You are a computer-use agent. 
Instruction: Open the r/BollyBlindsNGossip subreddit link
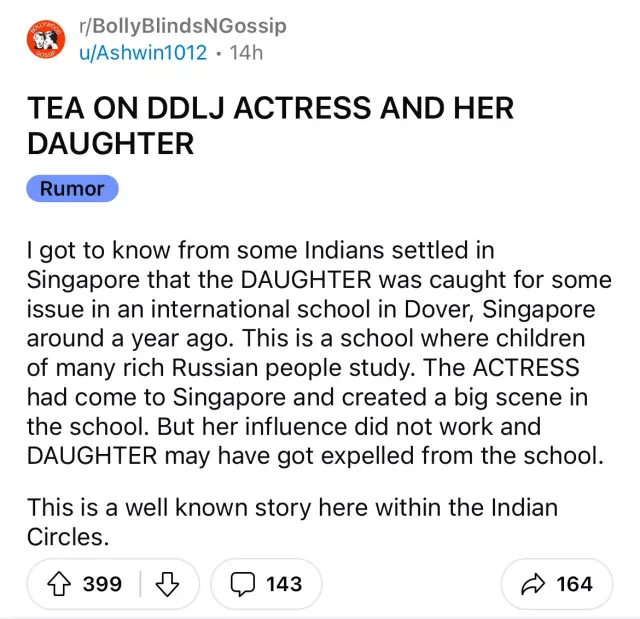[x=182, y=25]
